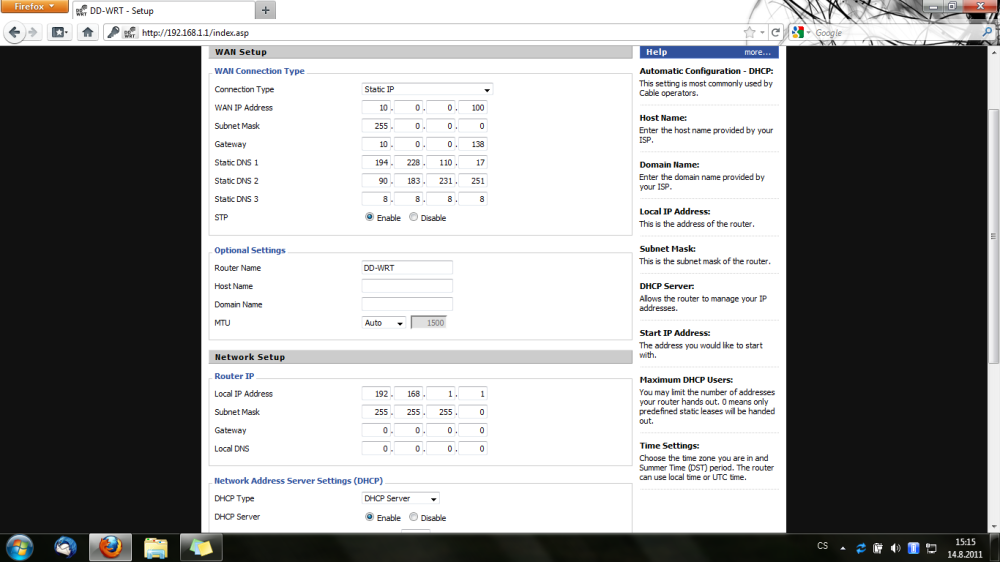Click the Router Name field
This screenshot has height=562, width=1000.
[x=407, y=268]
